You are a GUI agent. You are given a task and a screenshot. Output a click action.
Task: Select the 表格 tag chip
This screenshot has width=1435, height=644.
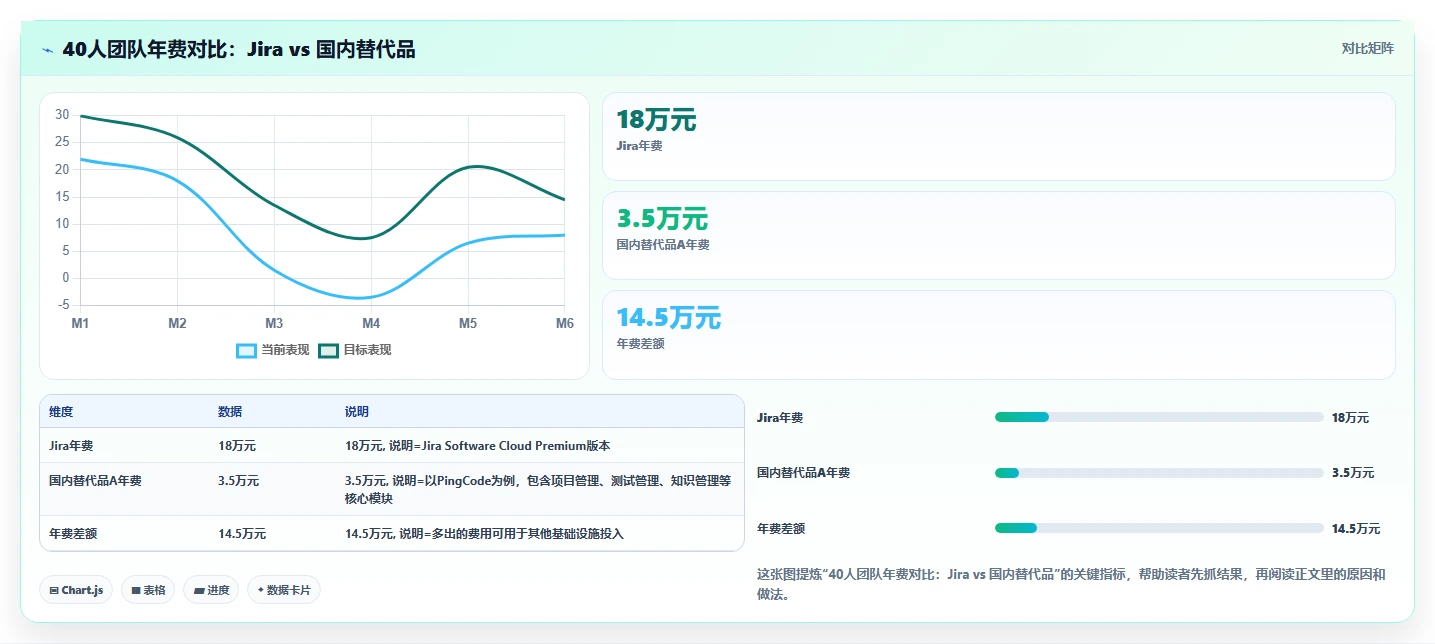(x=148, y=590)
